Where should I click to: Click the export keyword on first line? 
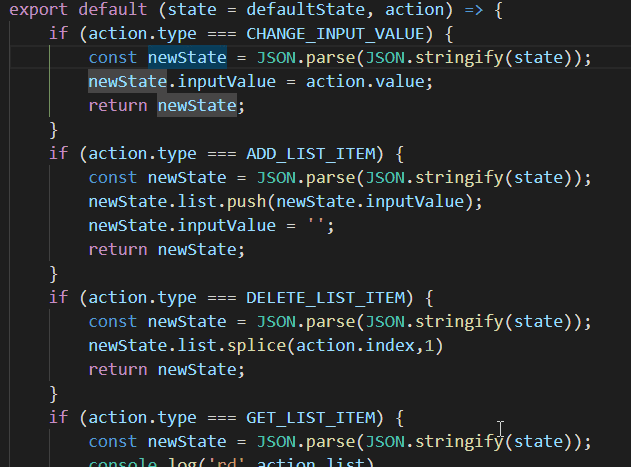point(38,9)
